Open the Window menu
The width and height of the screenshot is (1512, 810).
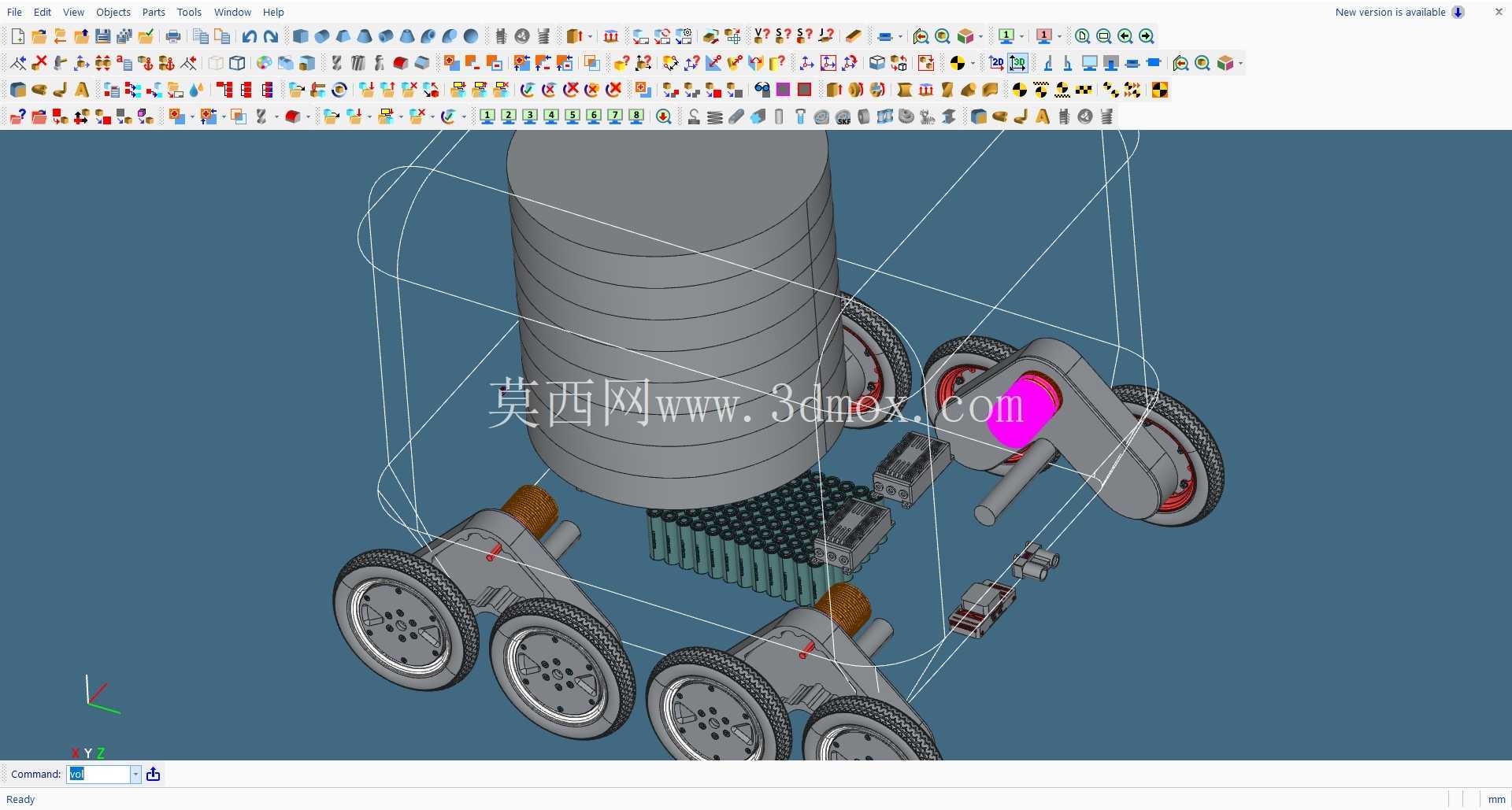pyautogui.click(x=232, y=12)
